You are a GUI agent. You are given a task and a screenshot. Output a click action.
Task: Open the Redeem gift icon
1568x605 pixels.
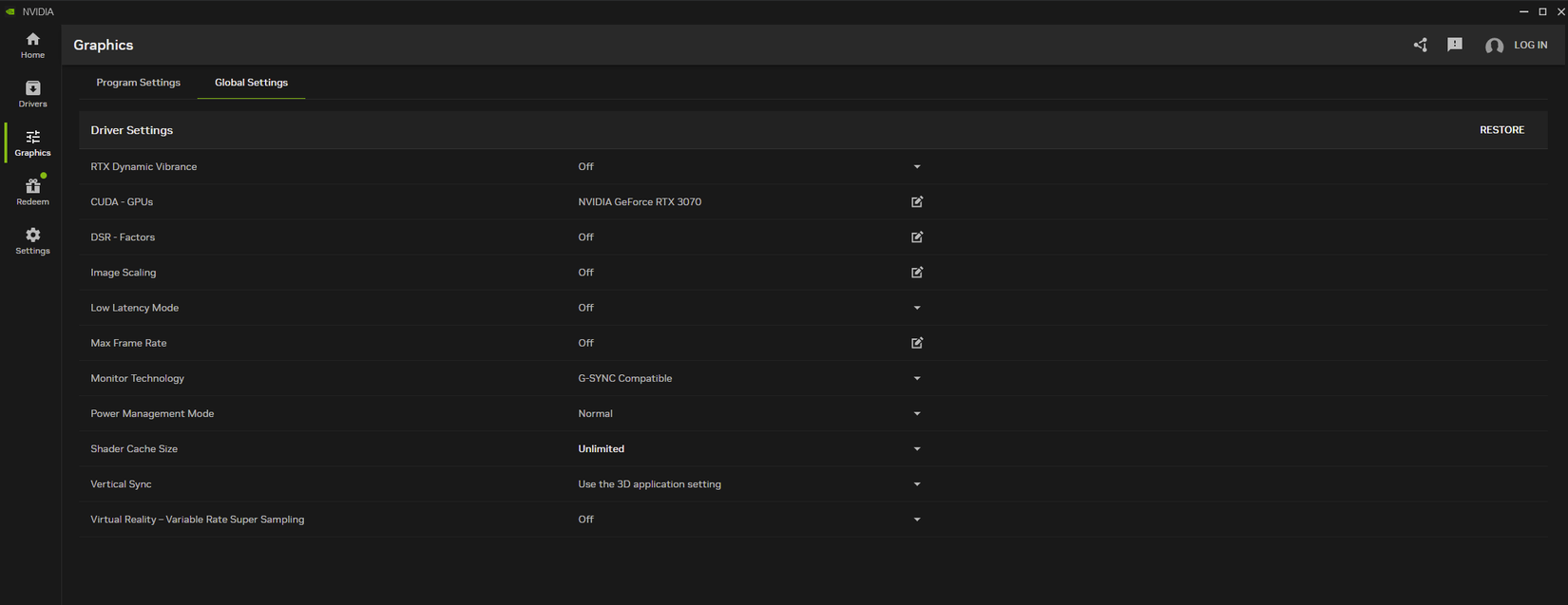(x=32, y=191)
